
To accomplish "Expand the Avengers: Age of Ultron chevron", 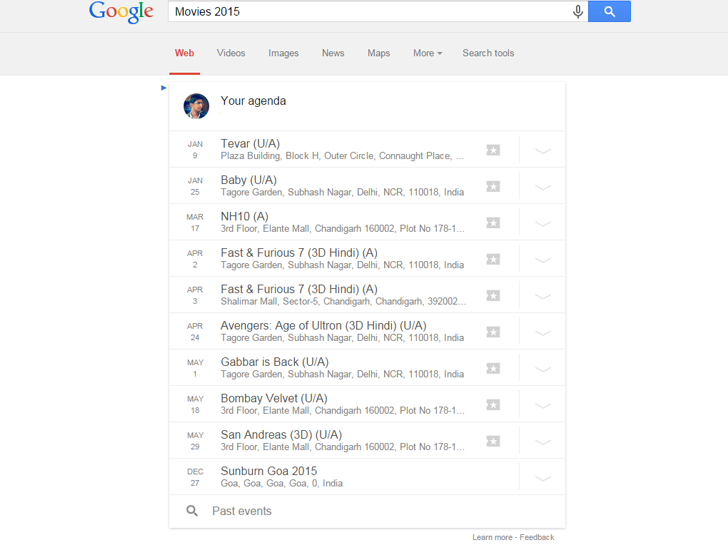I will [543, 333].
